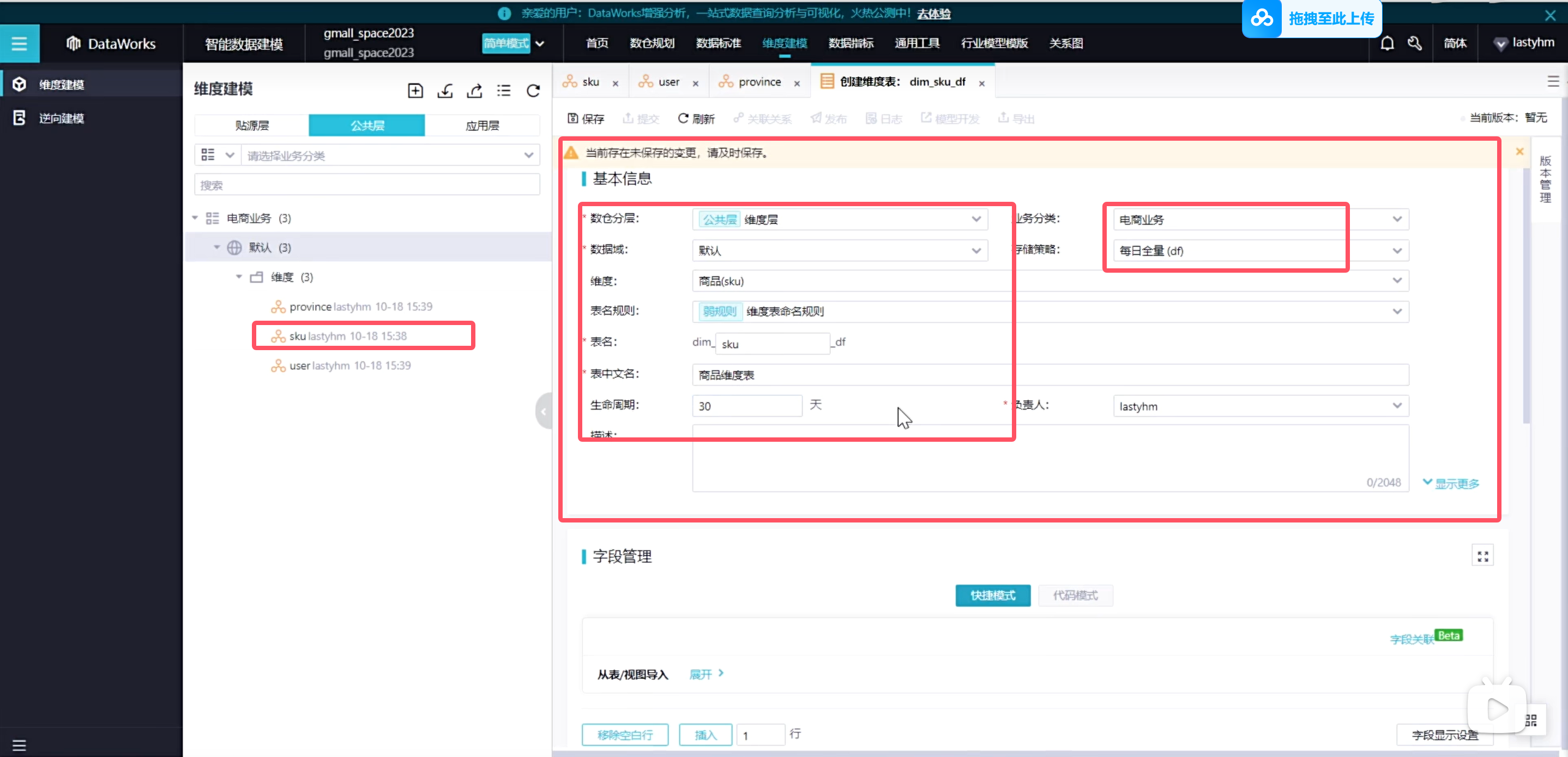Screen dimensions: 1568x757
Task: Click the refresh icon in 维度建模 panel
Action: [533, 91]
